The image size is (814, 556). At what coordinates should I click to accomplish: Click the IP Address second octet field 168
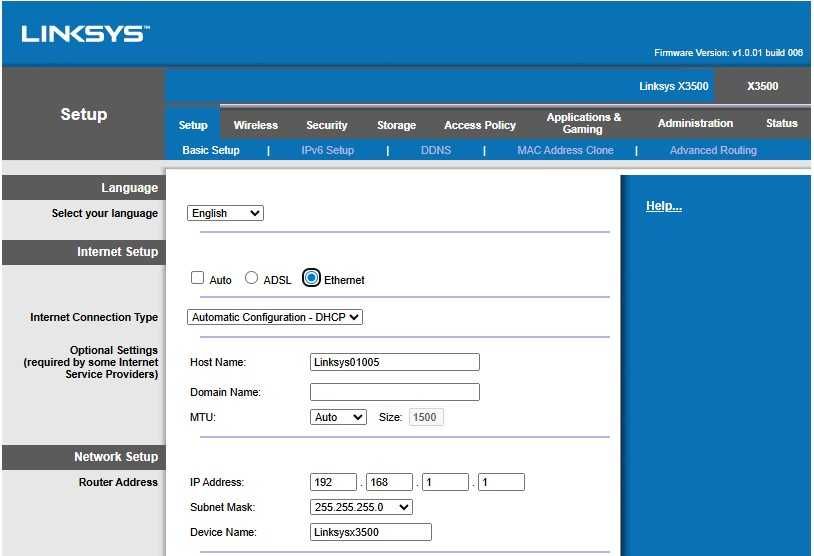[x=389, y=482]
